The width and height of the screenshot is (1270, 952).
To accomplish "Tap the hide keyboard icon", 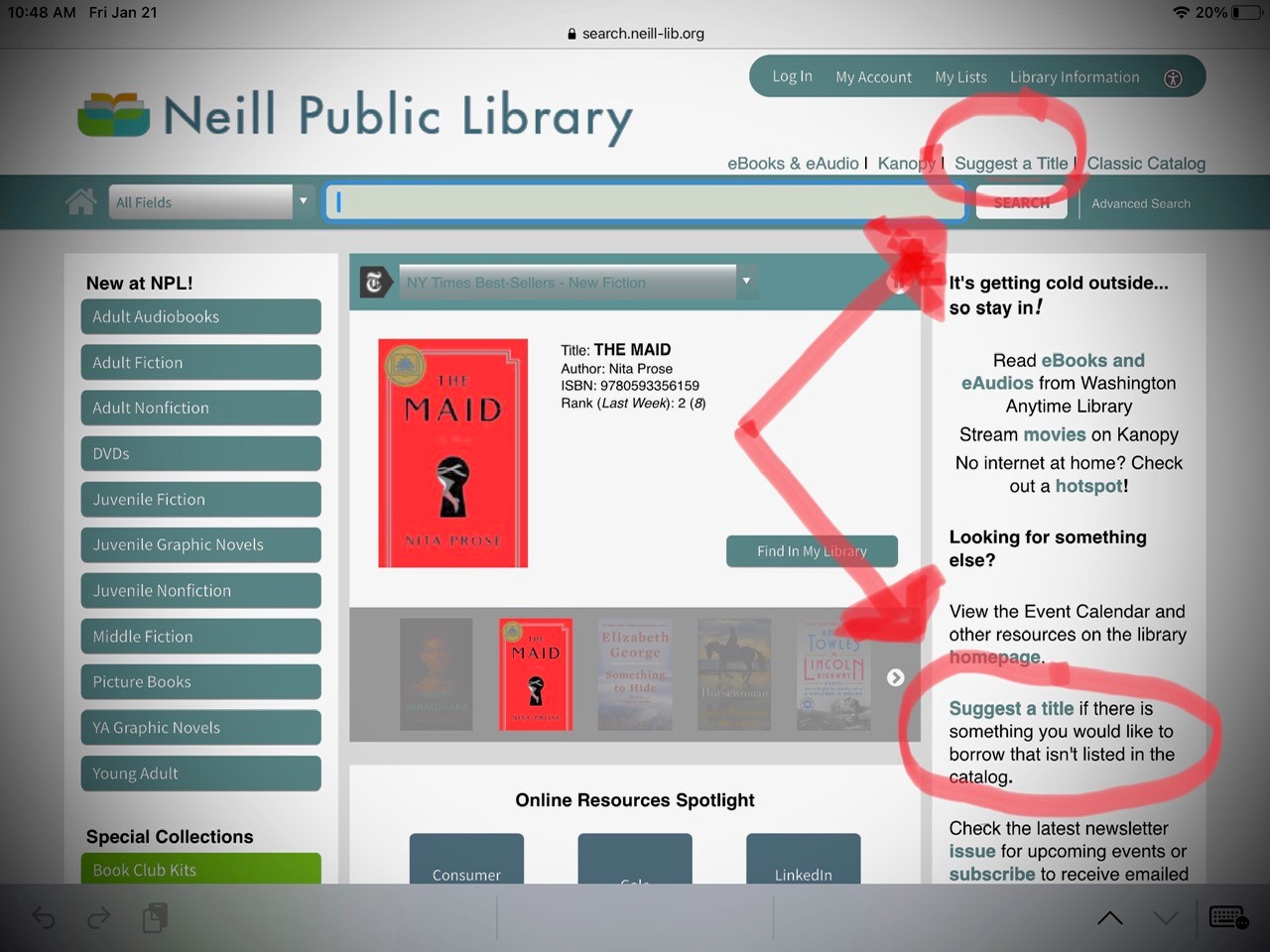I will tap(1228, 917).
